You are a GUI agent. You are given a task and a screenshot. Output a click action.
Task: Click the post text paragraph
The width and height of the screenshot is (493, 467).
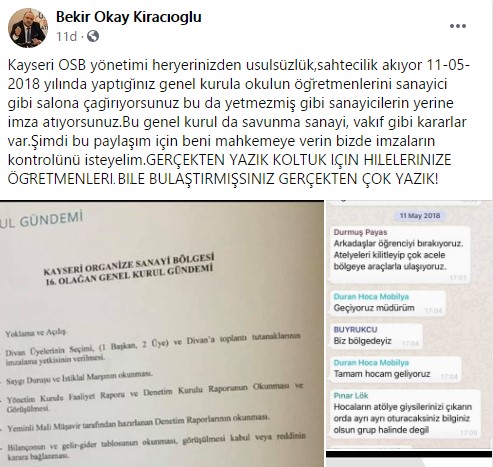coord(239,122)
